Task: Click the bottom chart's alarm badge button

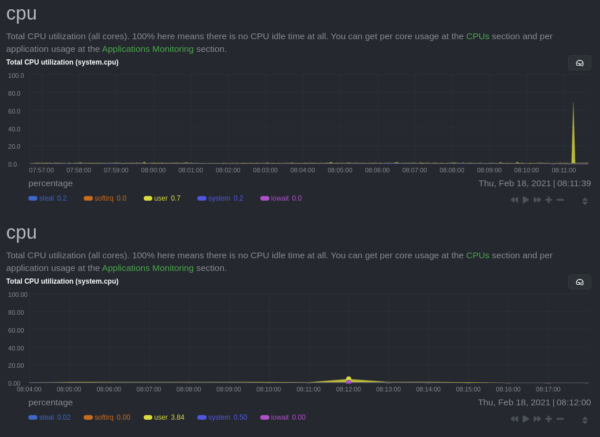Action: (578, 282)
